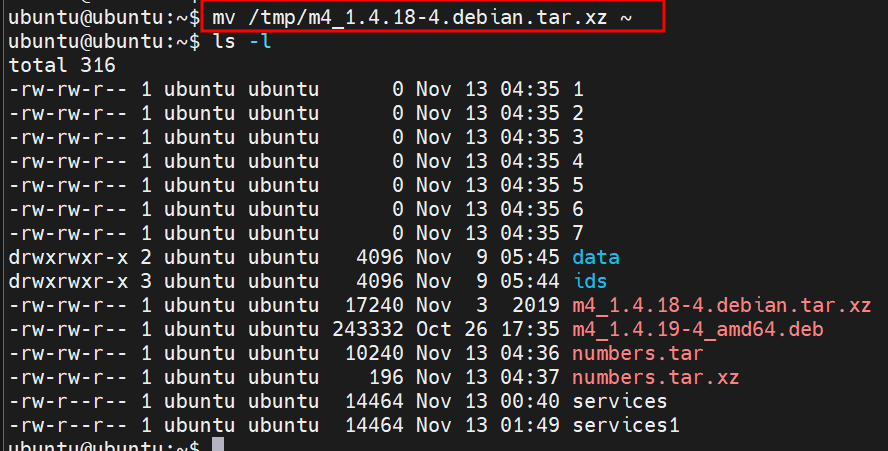This screenshot has height=451, width=888.
Task: Click the numbers.tar filename
Action: [637, 353]
